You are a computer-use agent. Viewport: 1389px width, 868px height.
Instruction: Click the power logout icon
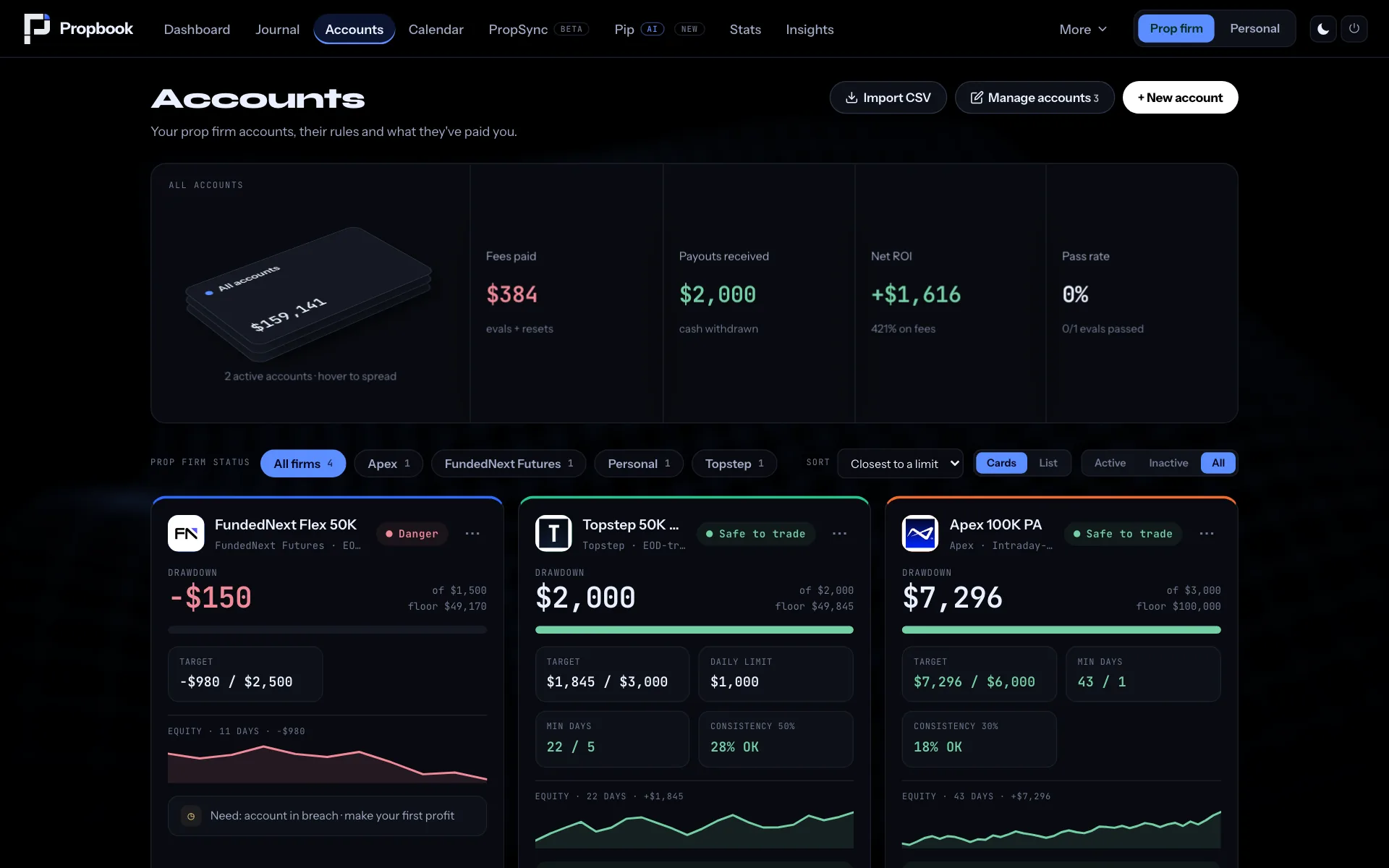pyautogui.click(x=1354, y=29)
